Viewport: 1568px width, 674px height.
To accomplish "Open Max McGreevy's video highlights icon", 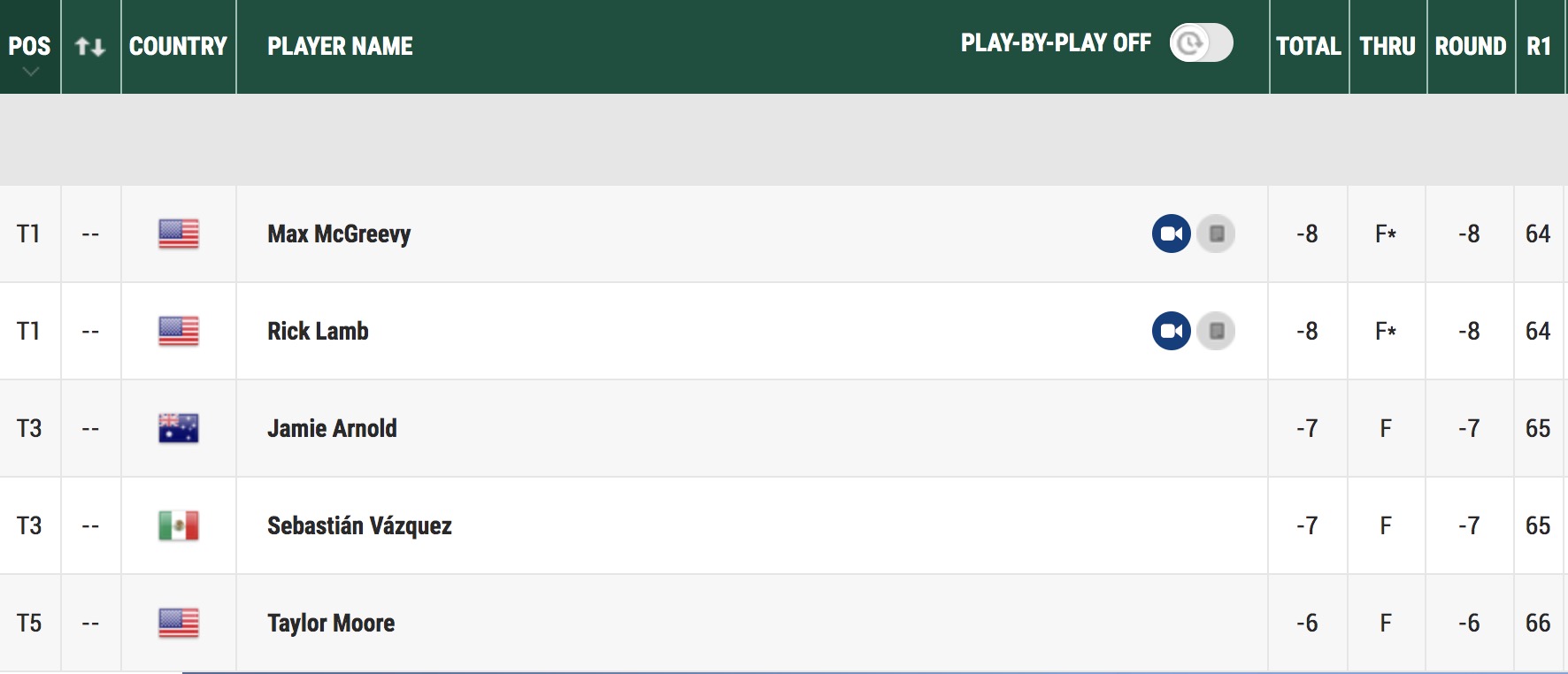I will (x=1171, y=234).
